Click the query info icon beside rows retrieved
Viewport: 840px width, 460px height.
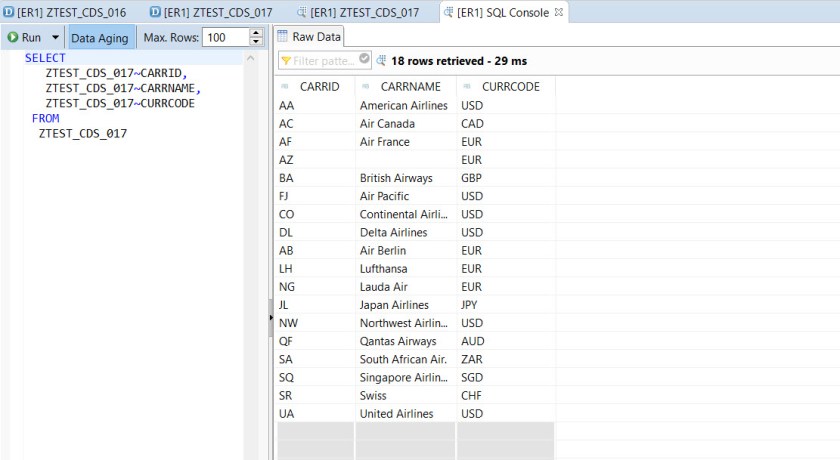point(381,61)
